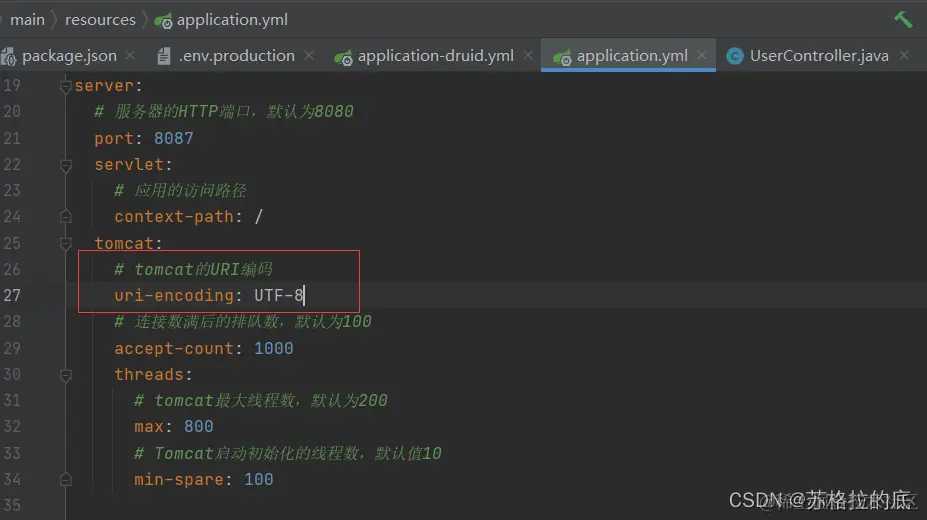Click the UserController.java class icon
The image size is (927, 520).
734,56
